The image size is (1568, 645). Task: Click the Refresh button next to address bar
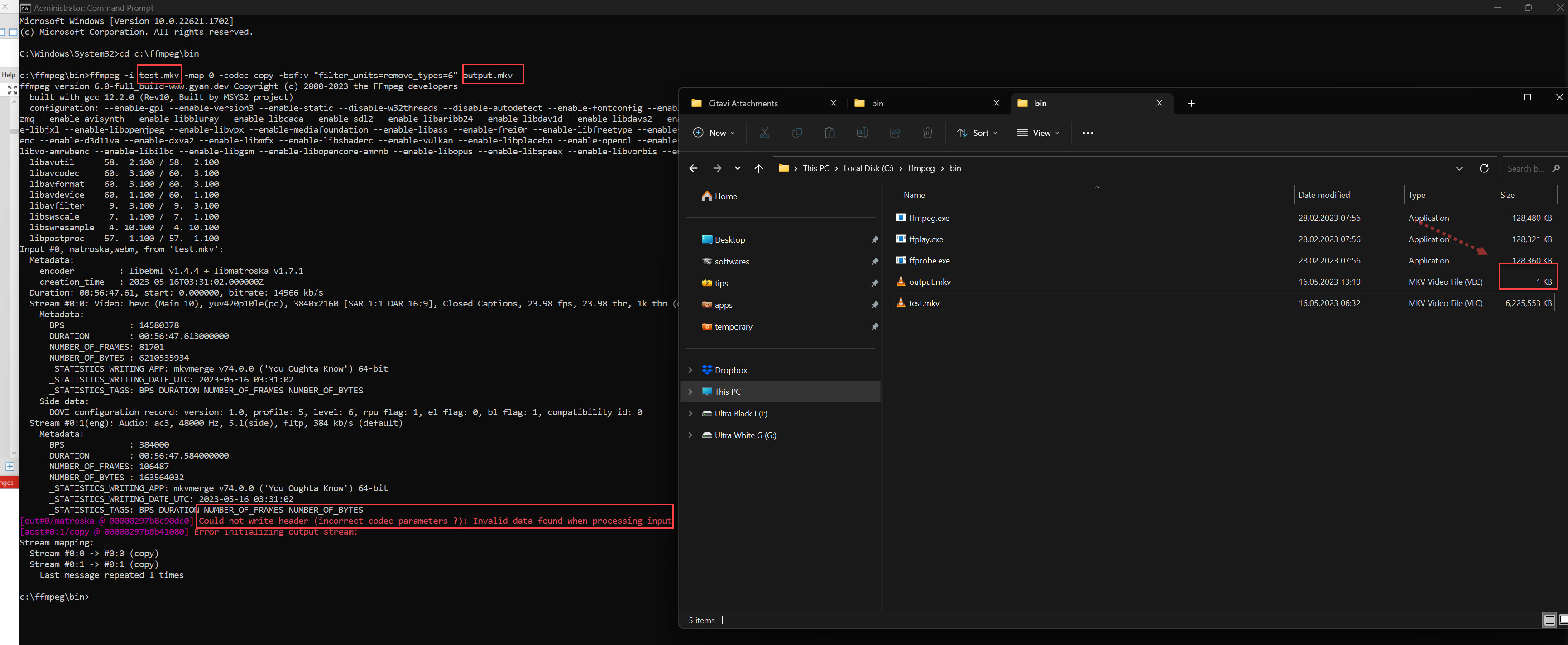[x=1484, y=168]
